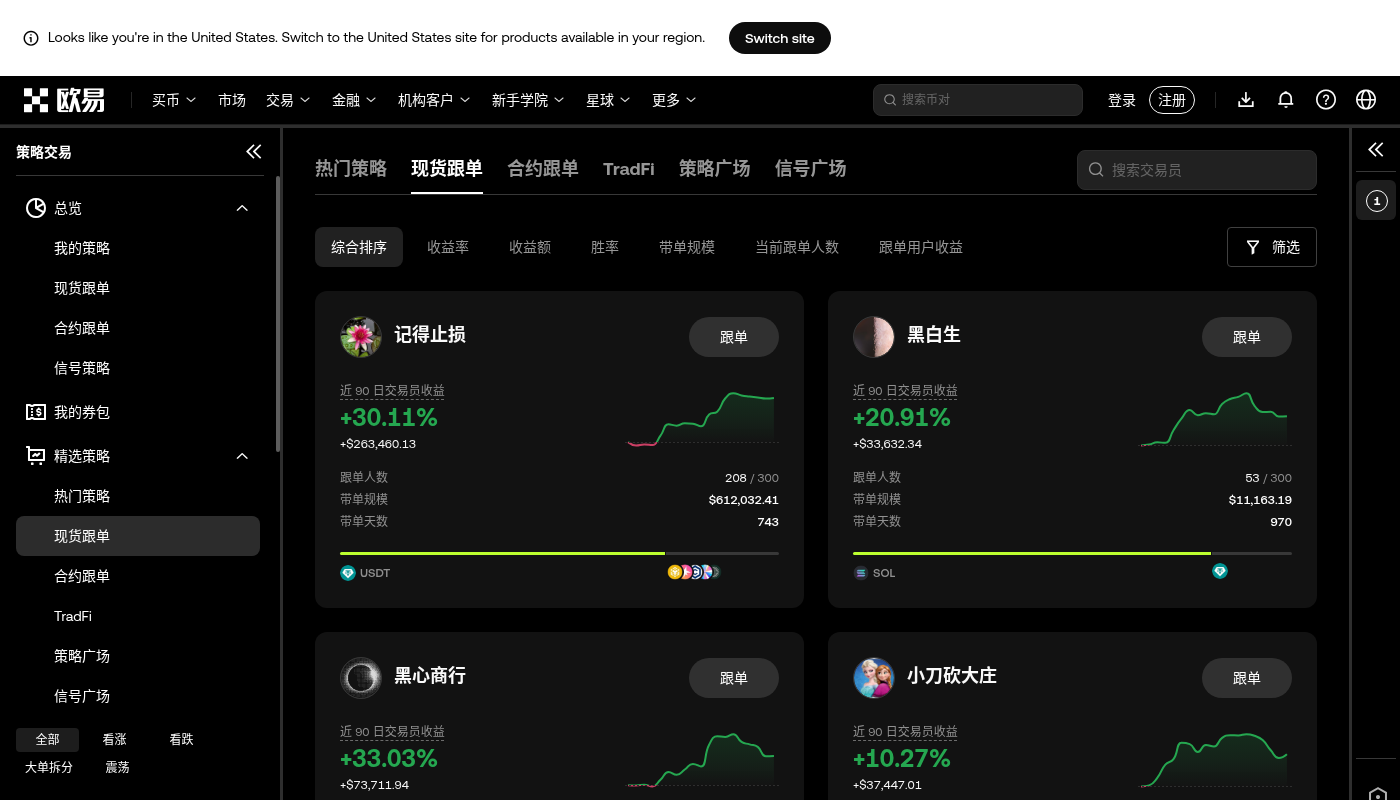Image resolution: width=1400 pixels, height=800 pixels.
Task: Click the USDT coin icon in 记得止损 card
Action: 348,573
